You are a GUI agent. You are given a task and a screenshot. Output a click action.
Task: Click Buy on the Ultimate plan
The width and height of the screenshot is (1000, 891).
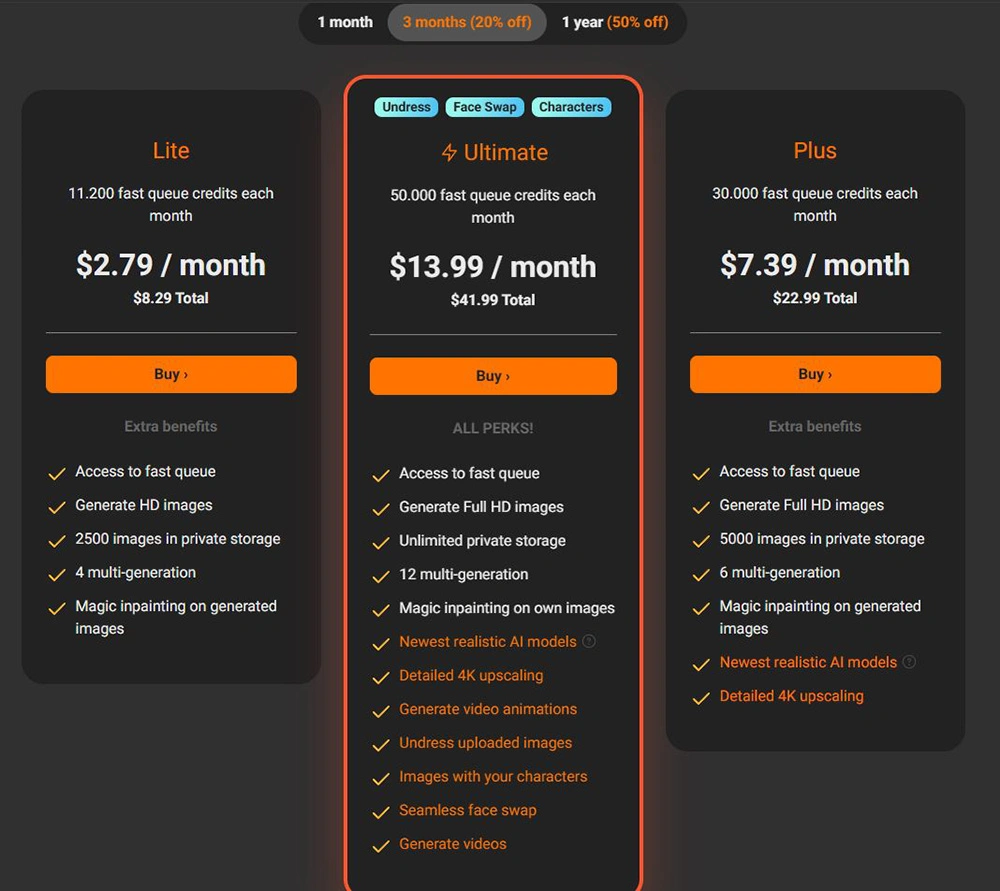492,376
